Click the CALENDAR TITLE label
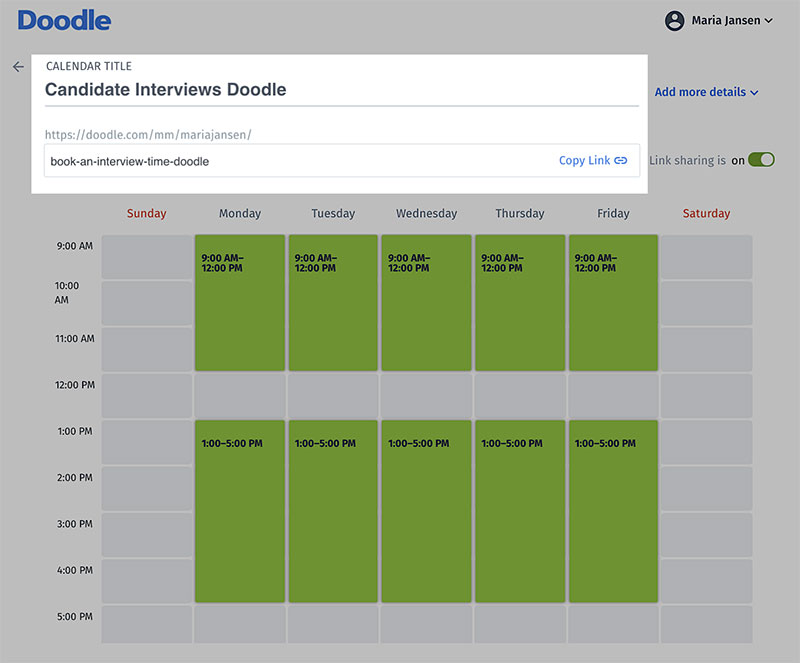The width and height of the screenshot is (800, 663). [x=89, y=66]
